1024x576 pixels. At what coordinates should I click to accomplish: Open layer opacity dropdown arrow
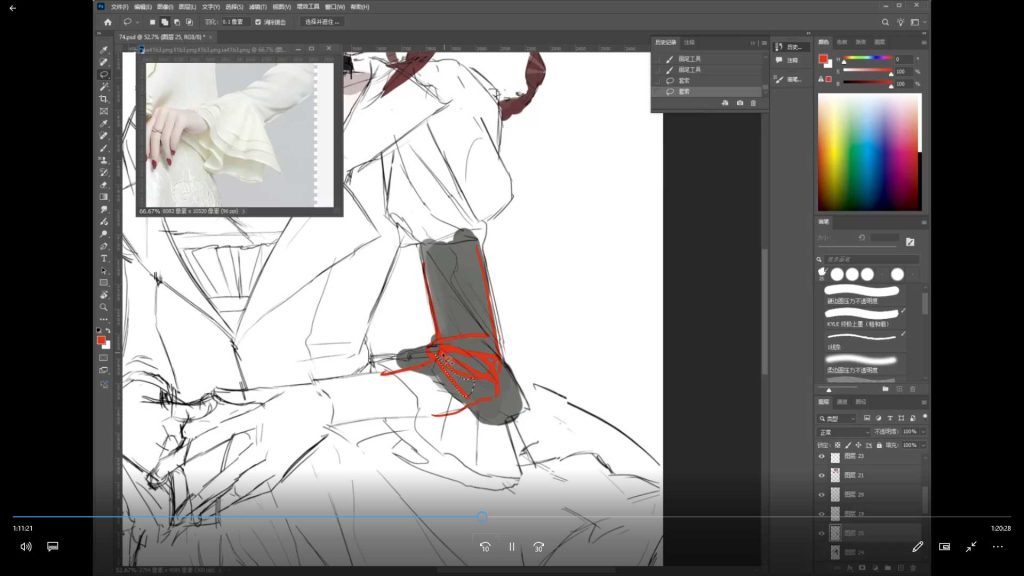pos(923,432)
